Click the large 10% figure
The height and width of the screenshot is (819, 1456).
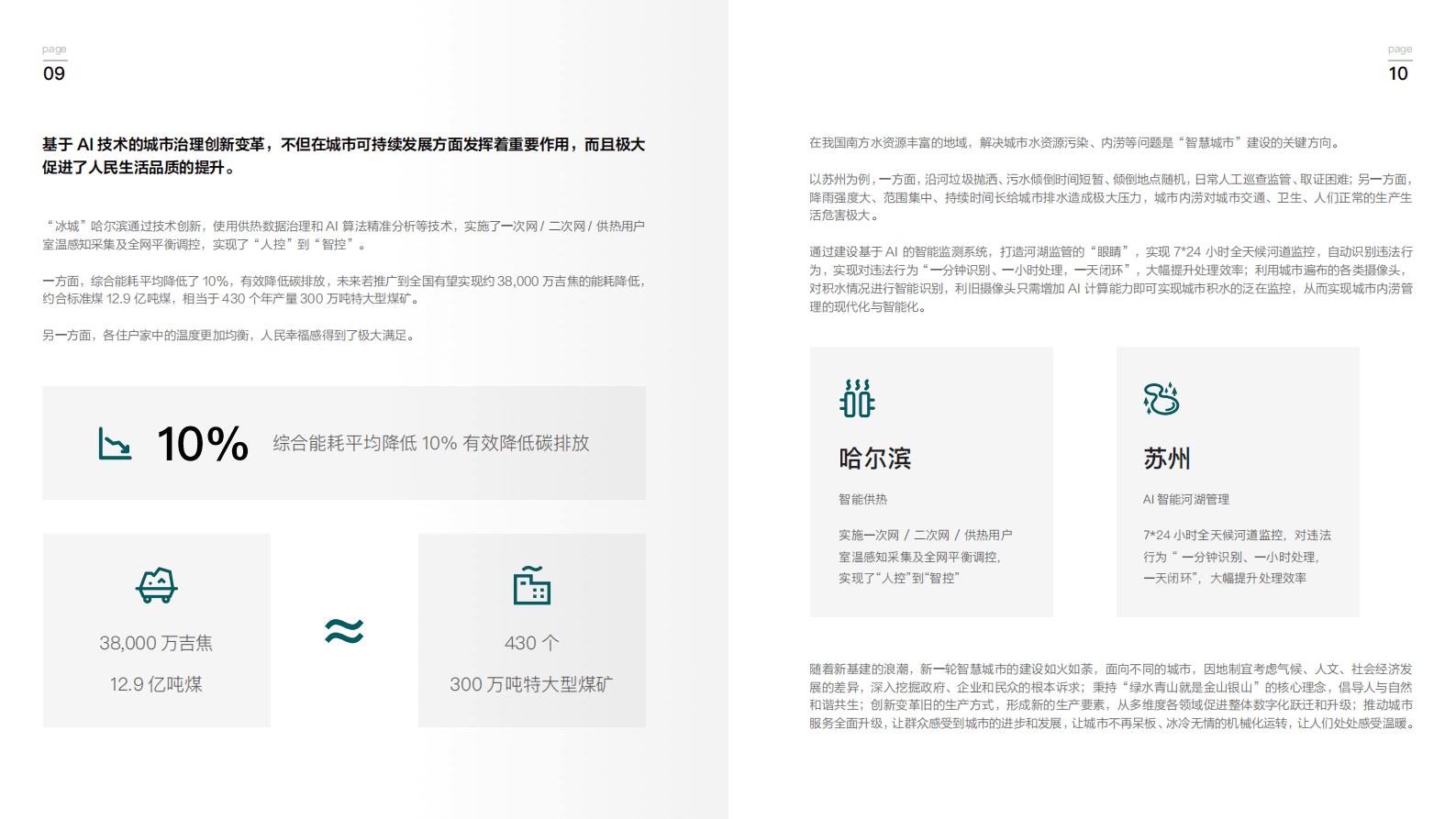pyautogui.click(x=203, y=444)
